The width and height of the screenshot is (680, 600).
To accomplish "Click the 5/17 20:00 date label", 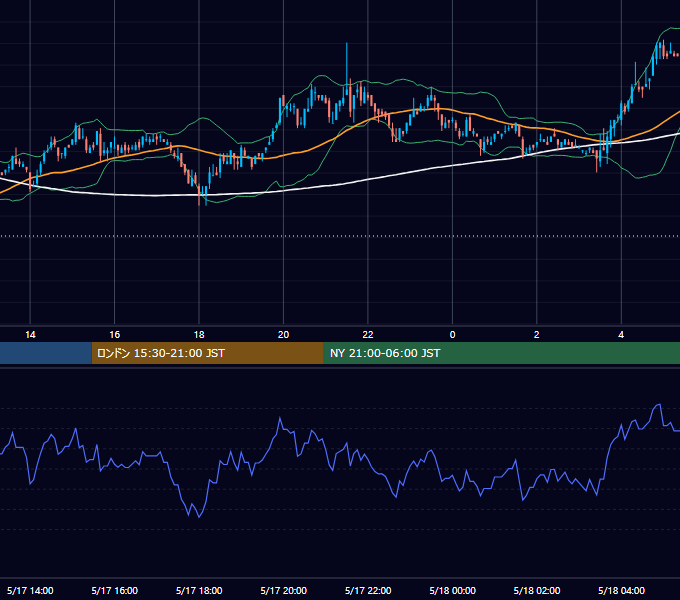I will coord(284,590).
